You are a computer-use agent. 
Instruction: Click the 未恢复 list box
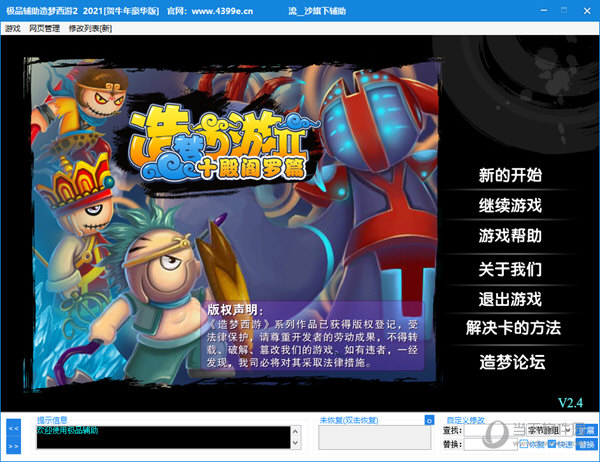[x=375, y=438]
